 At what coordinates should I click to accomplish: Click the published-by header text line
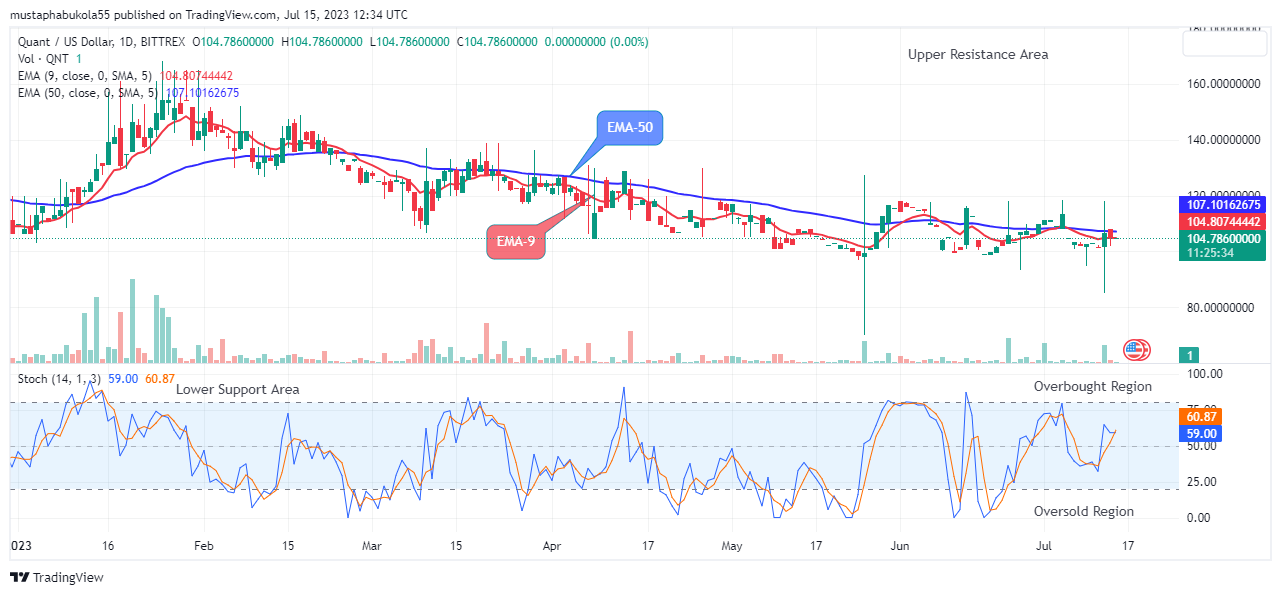[208, 15]
